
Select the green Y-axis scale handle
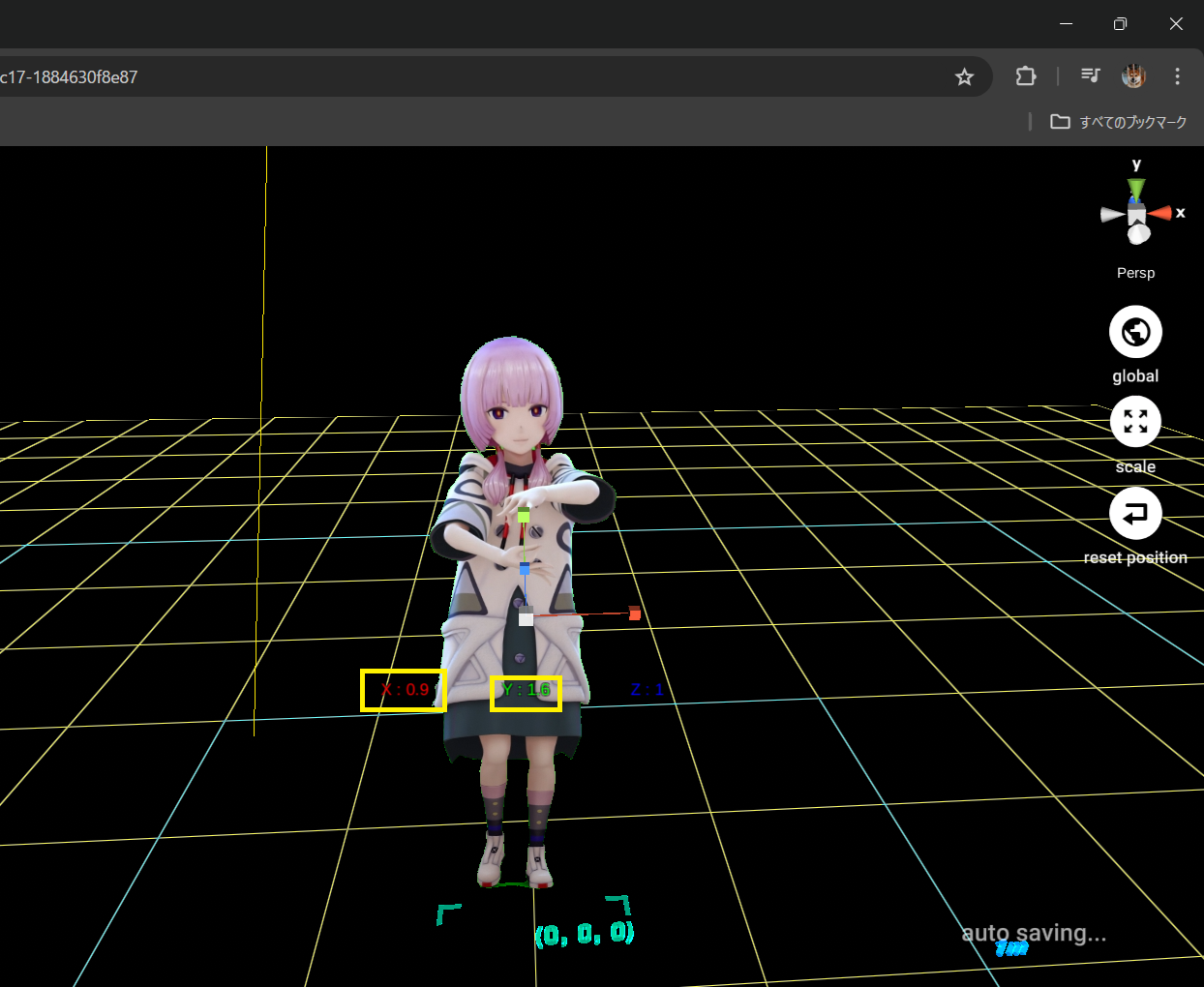[524, 515]
